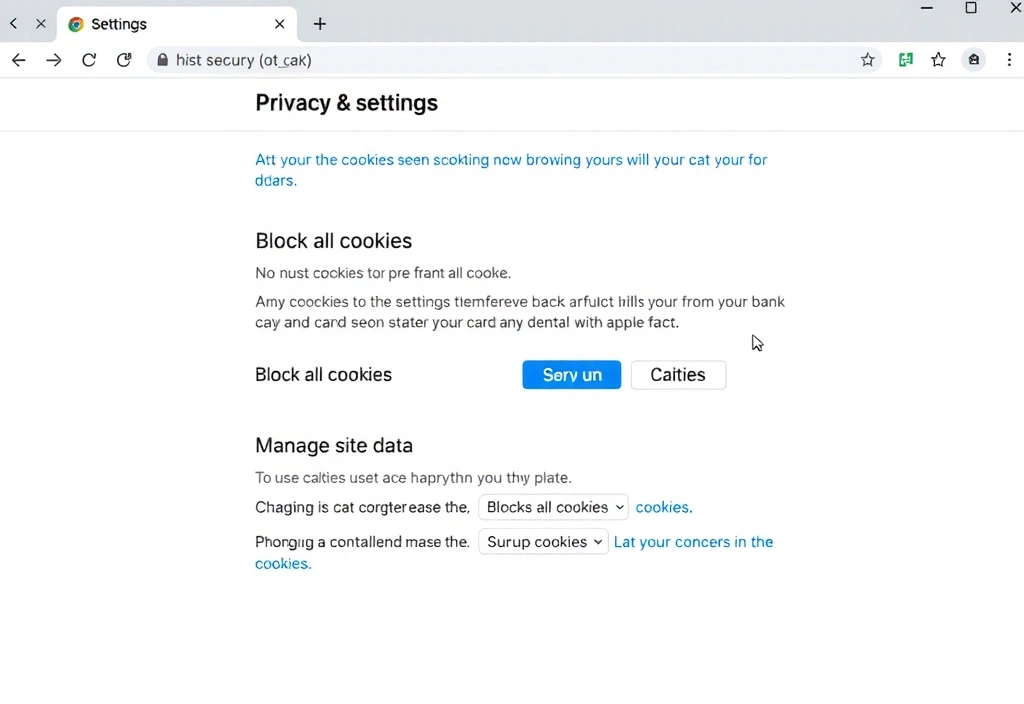Click the second refresh icon in the toolbar
Image resolution: width=1024 pixels, height=704 pixels.
pos(124,60)
